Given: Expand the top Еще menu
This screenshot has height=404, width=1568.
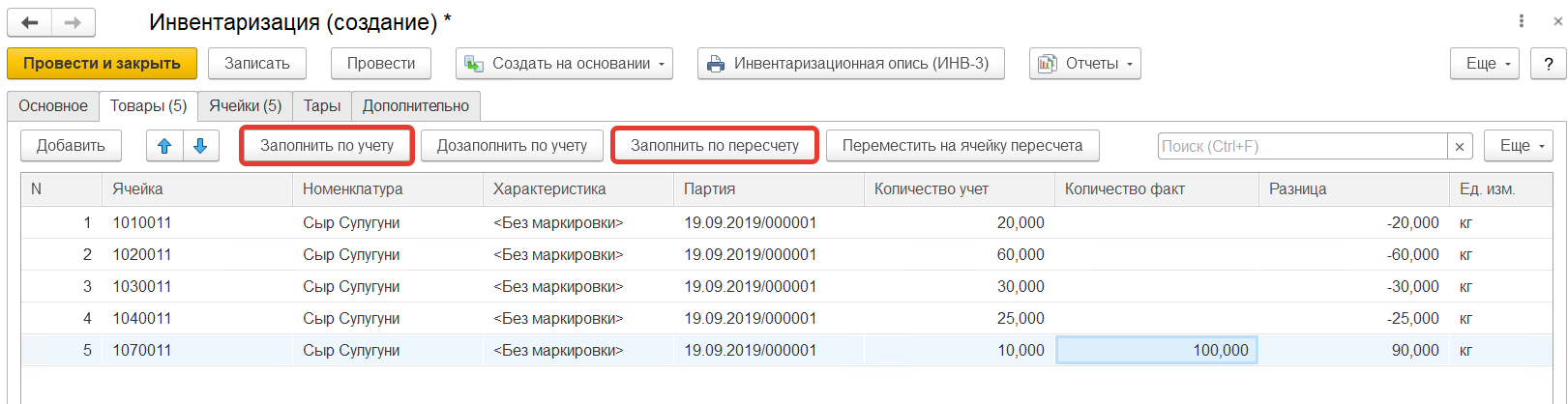Looking at the screenshot, I should tap(1484, 64).
